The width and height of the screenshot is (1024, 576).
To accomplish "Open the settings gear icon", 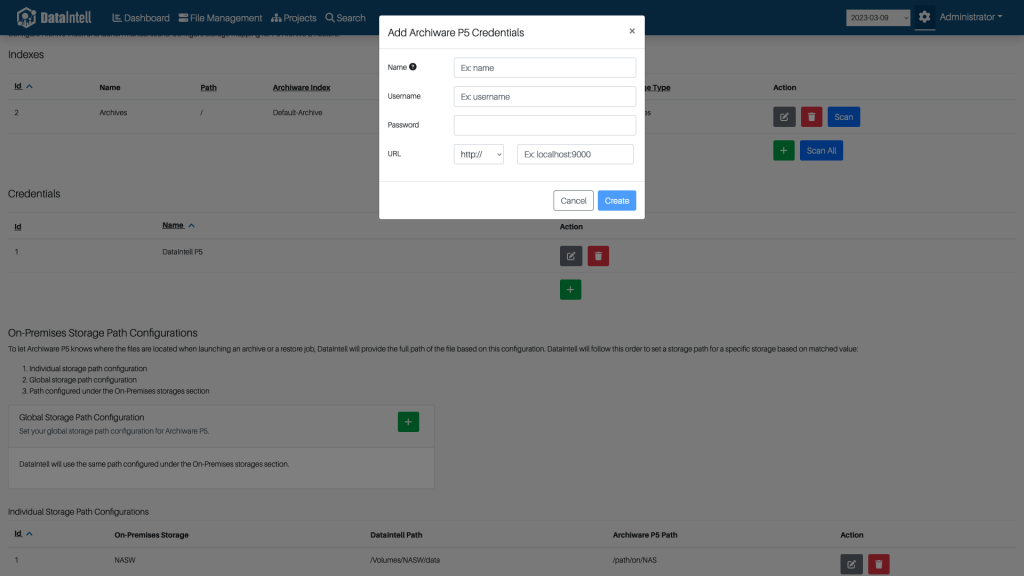I will coord(924,17).
